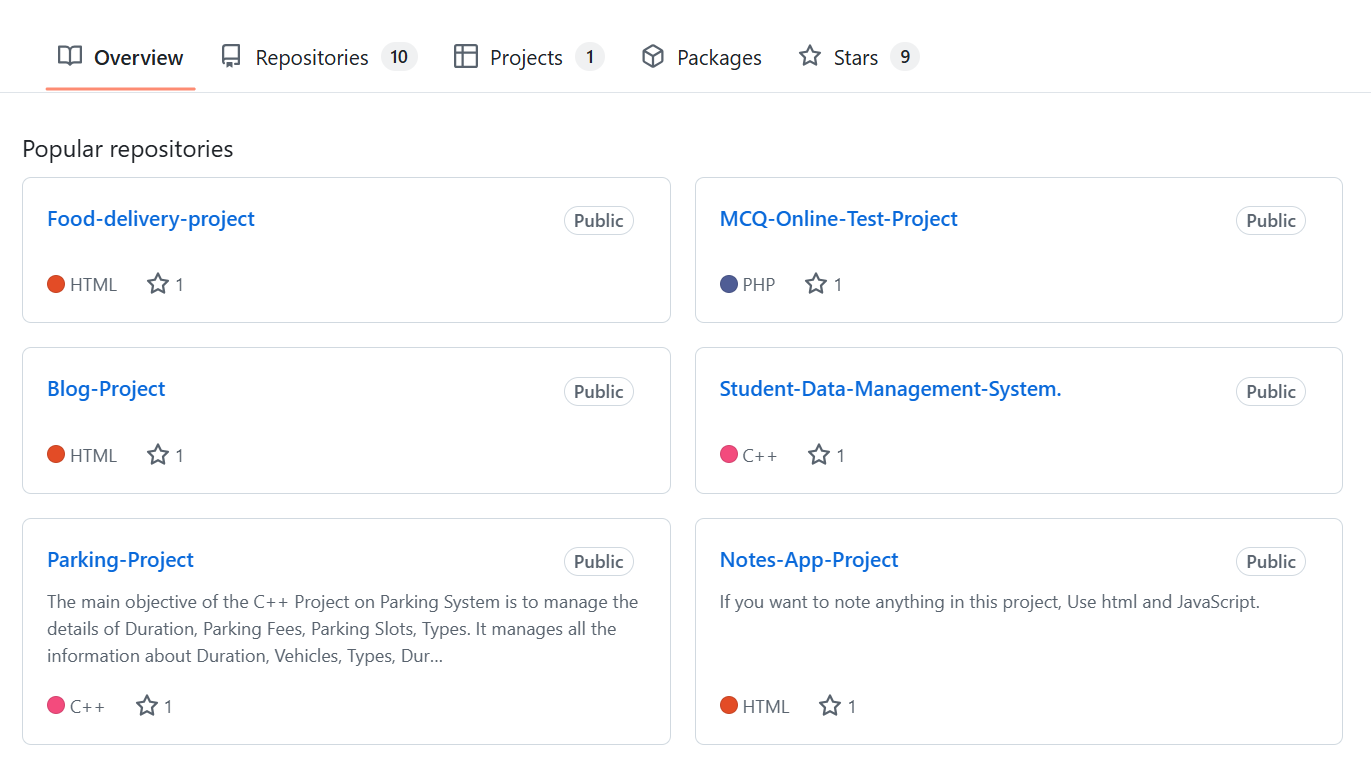The height and width of the screenshot is (782, 1371).
Task: Open the Blog-Project repository link
Action: point(106,389)
